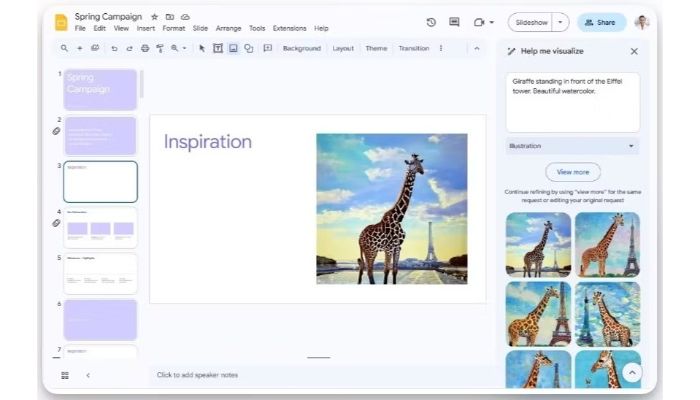
Task: Open version history clock icon
Action: [431, 22]
